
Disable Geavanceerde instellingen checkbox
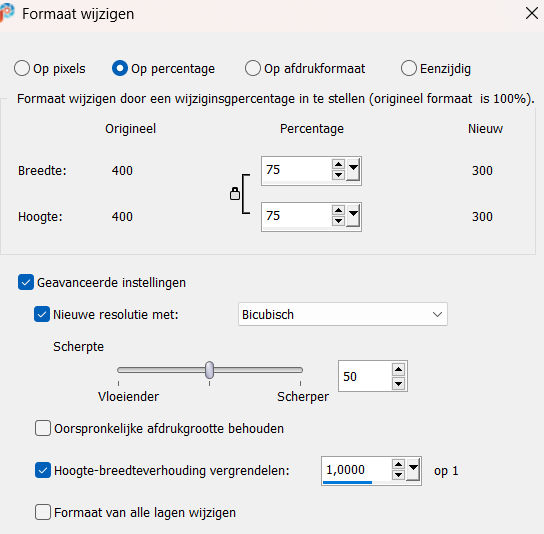coord(26,282)
